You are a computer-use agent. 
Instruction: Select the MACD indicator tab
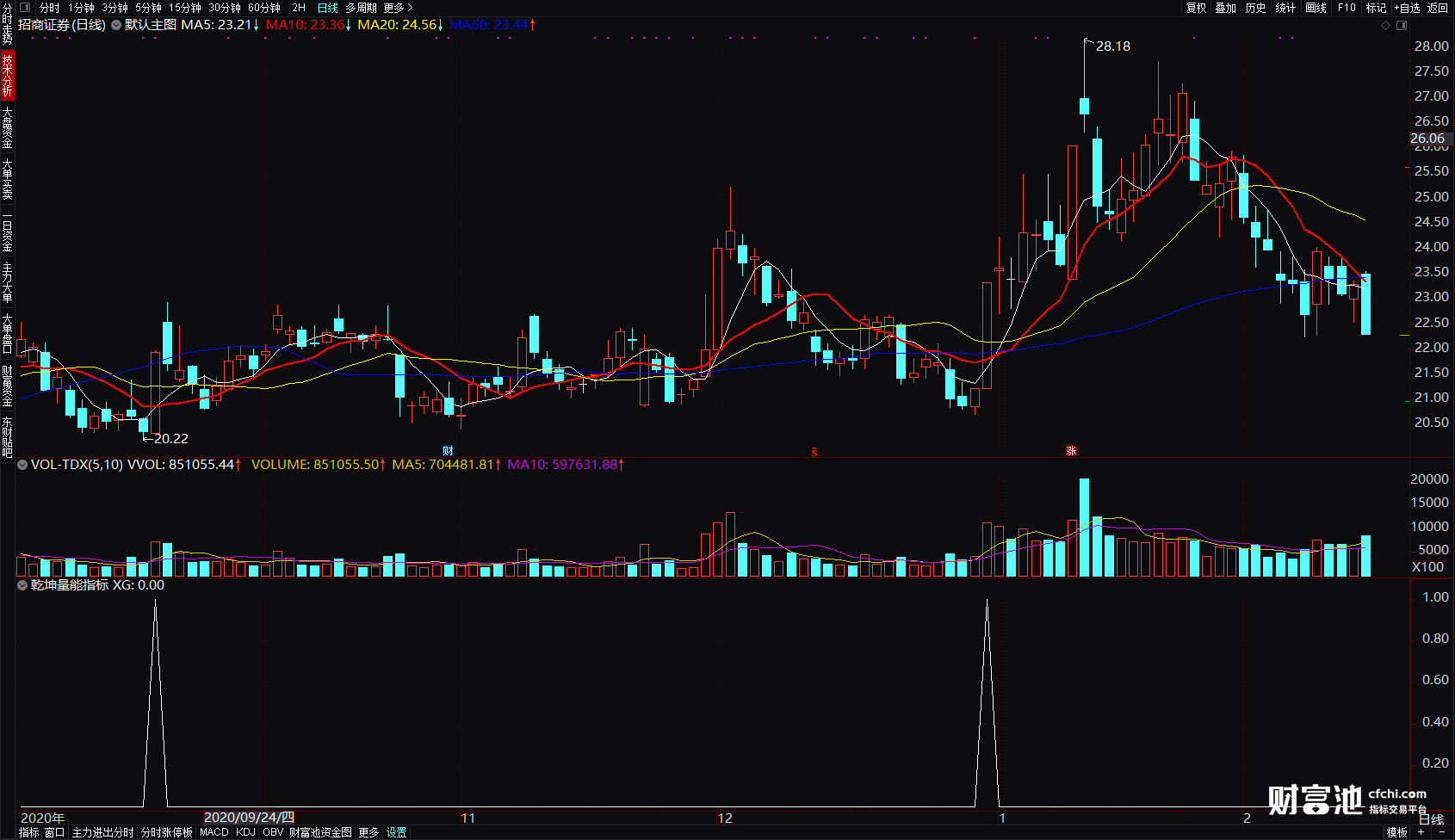pos(214,832)
